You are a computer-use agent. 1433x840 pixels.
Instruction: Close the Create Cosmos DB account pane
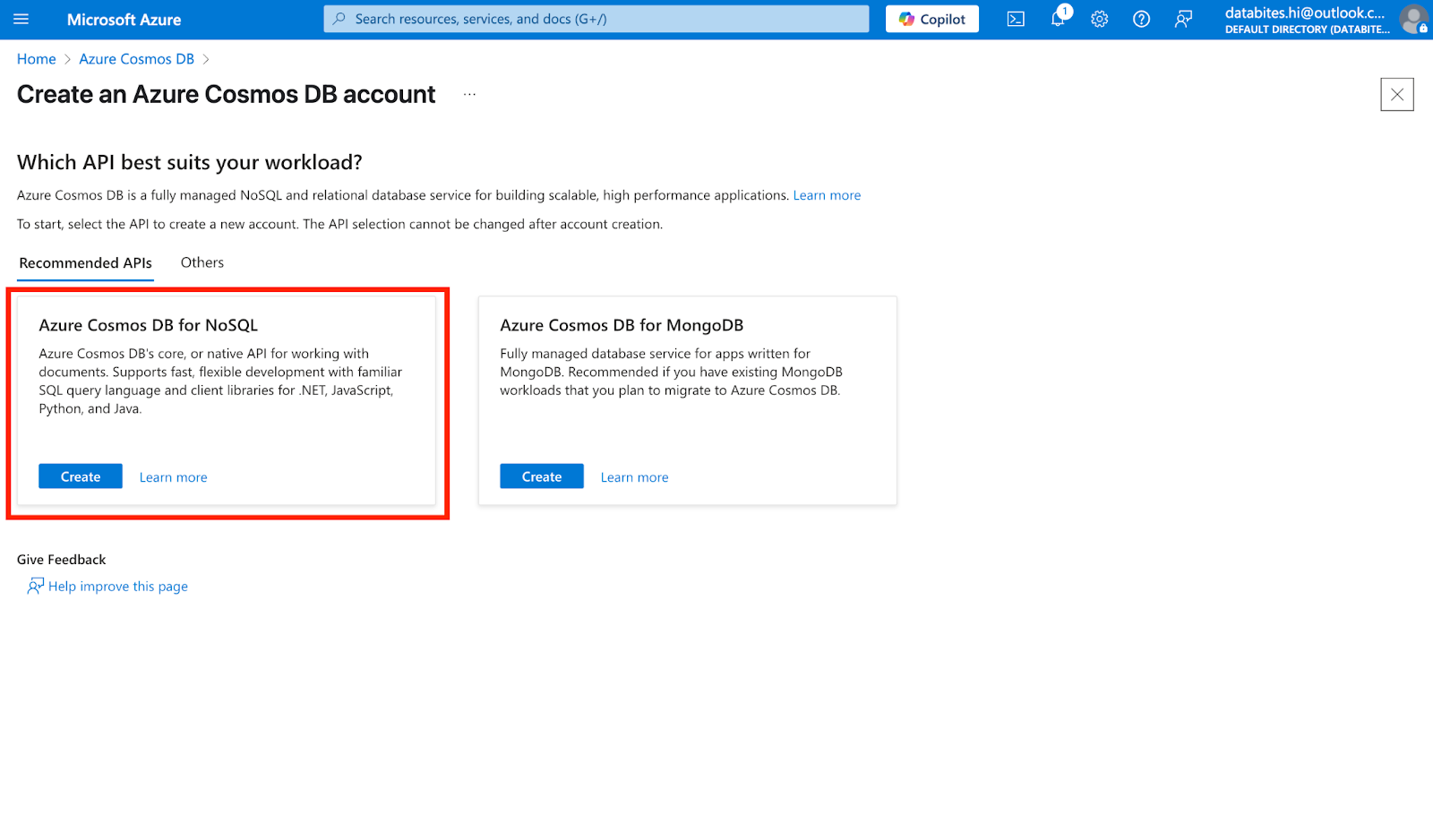[x=1397, y=95]
